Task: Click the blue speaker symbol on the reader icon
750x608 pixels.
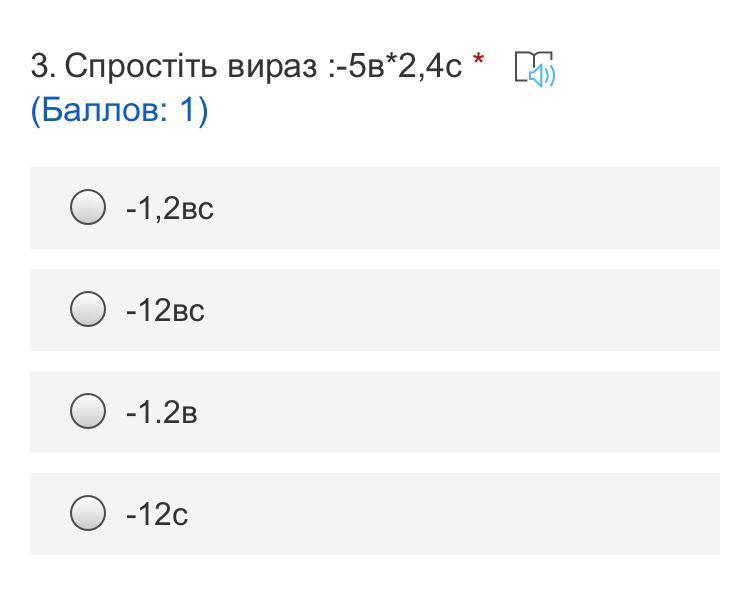Action: [x=543, y=76]
